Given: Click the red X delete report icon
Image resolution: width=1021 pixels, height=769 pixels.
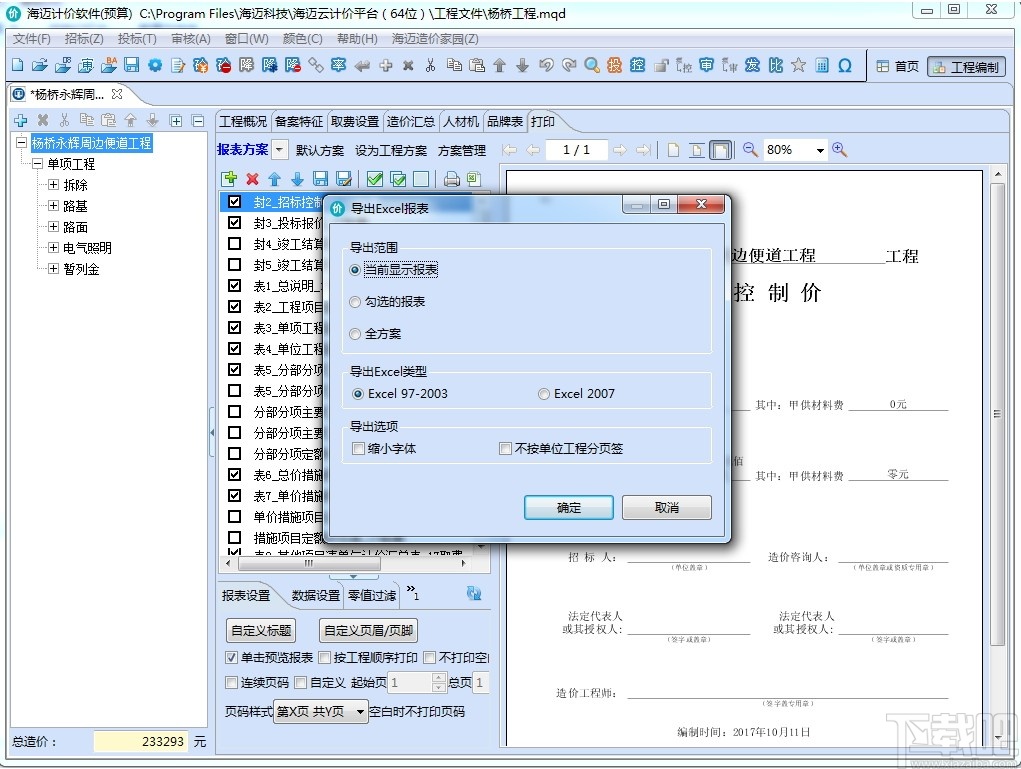Looking at the screenshot, I should [x=253, y=178].
